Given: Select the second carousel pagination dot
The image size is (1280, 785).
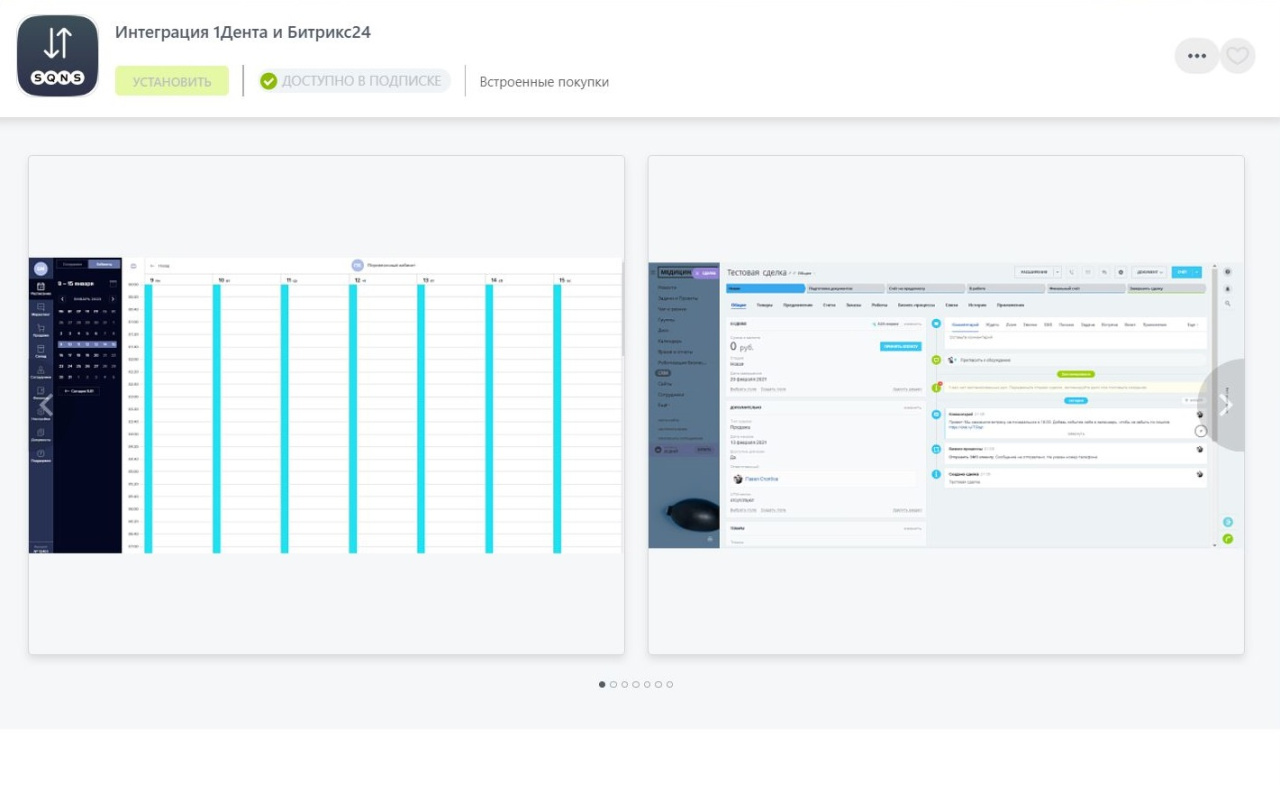Looking at the screenshot, I should click(x=613, y=684).
